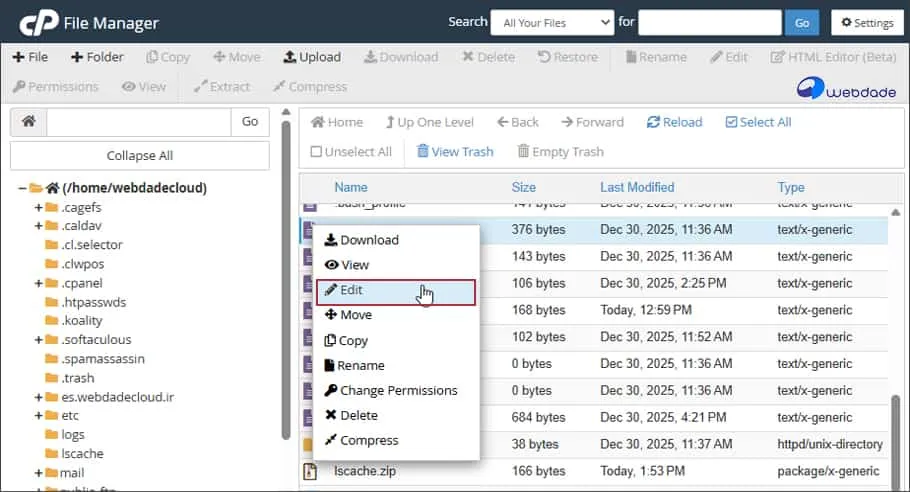910x492 pixels.
Task: Click the Delete toolbar button
Action: tap(488, 57)
